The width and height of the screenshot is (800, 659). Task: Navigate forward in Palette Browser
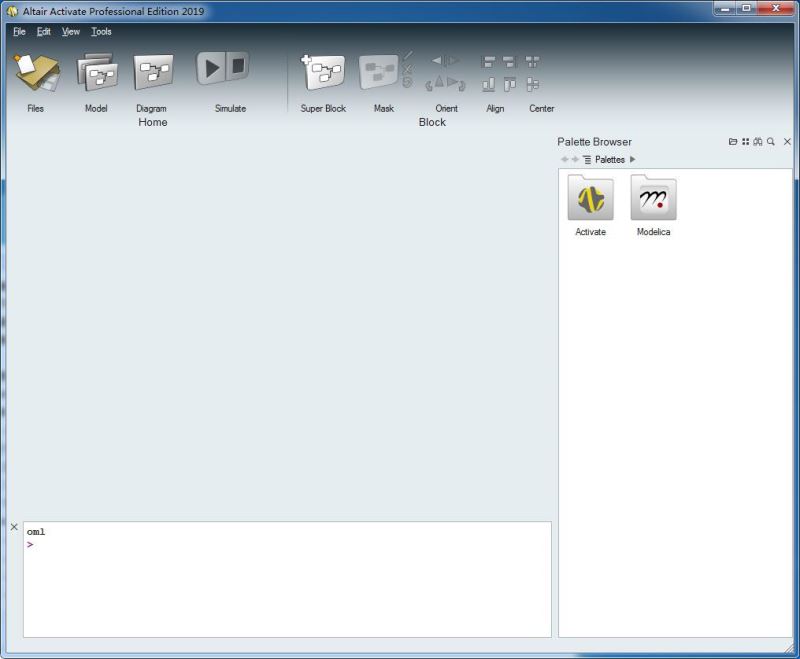575,159
